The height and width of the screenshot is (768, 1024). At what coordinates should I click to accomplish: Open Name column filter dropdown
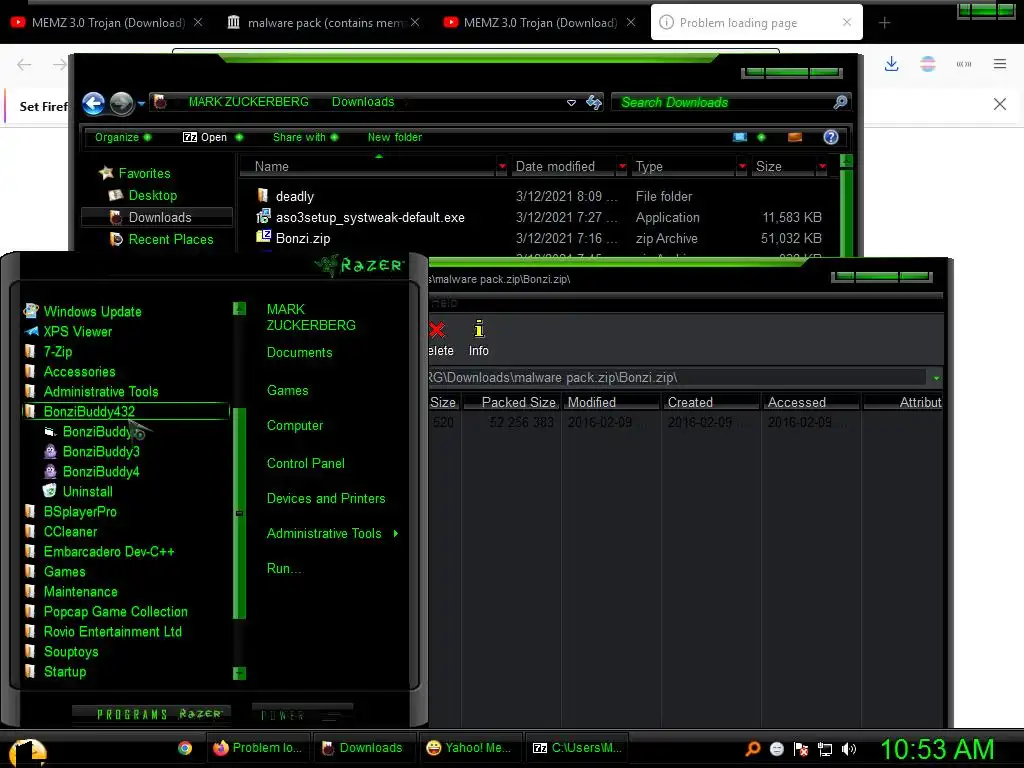click(x=502, y=167)
